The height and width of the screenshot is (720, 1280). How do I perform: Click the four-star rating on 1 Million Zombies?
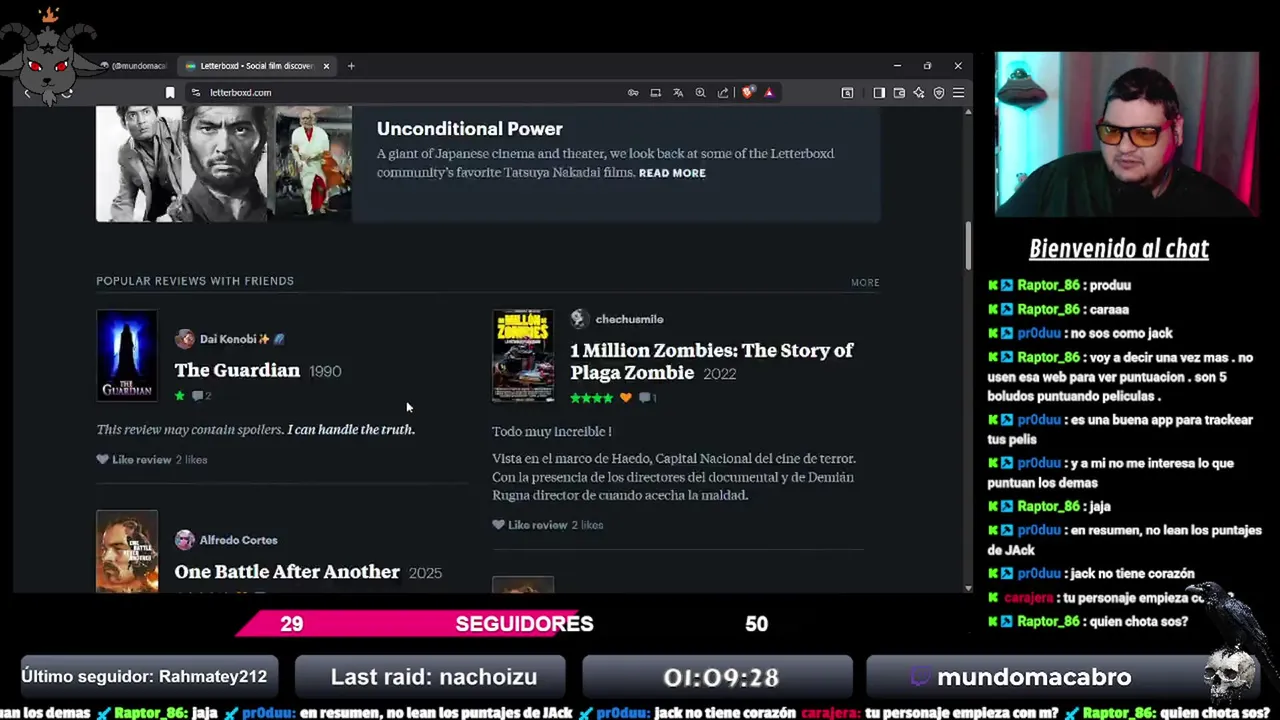pyautogui.click(x=591, y=398)
